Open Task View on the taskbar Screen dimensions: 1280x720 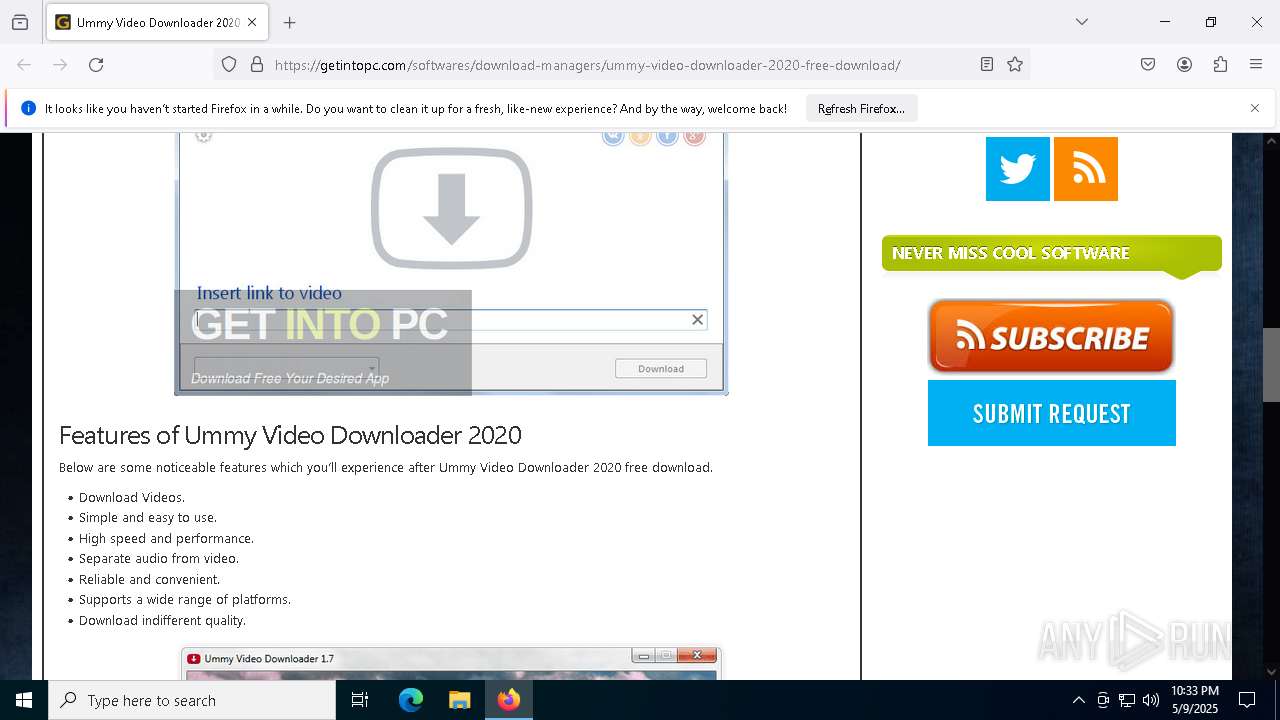coord(360,700)
